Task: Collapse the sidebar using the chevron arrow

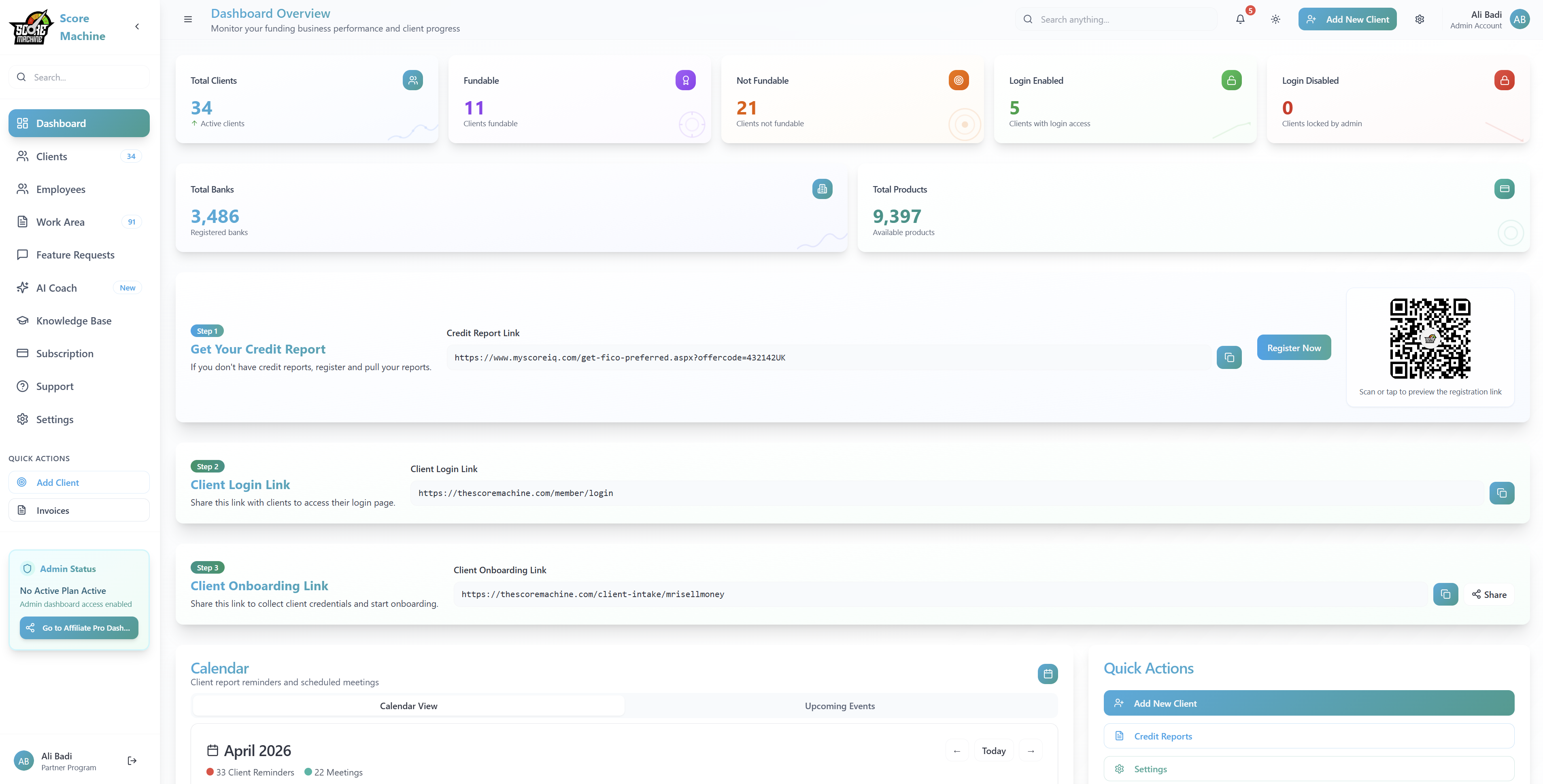Action: point(136,26)
